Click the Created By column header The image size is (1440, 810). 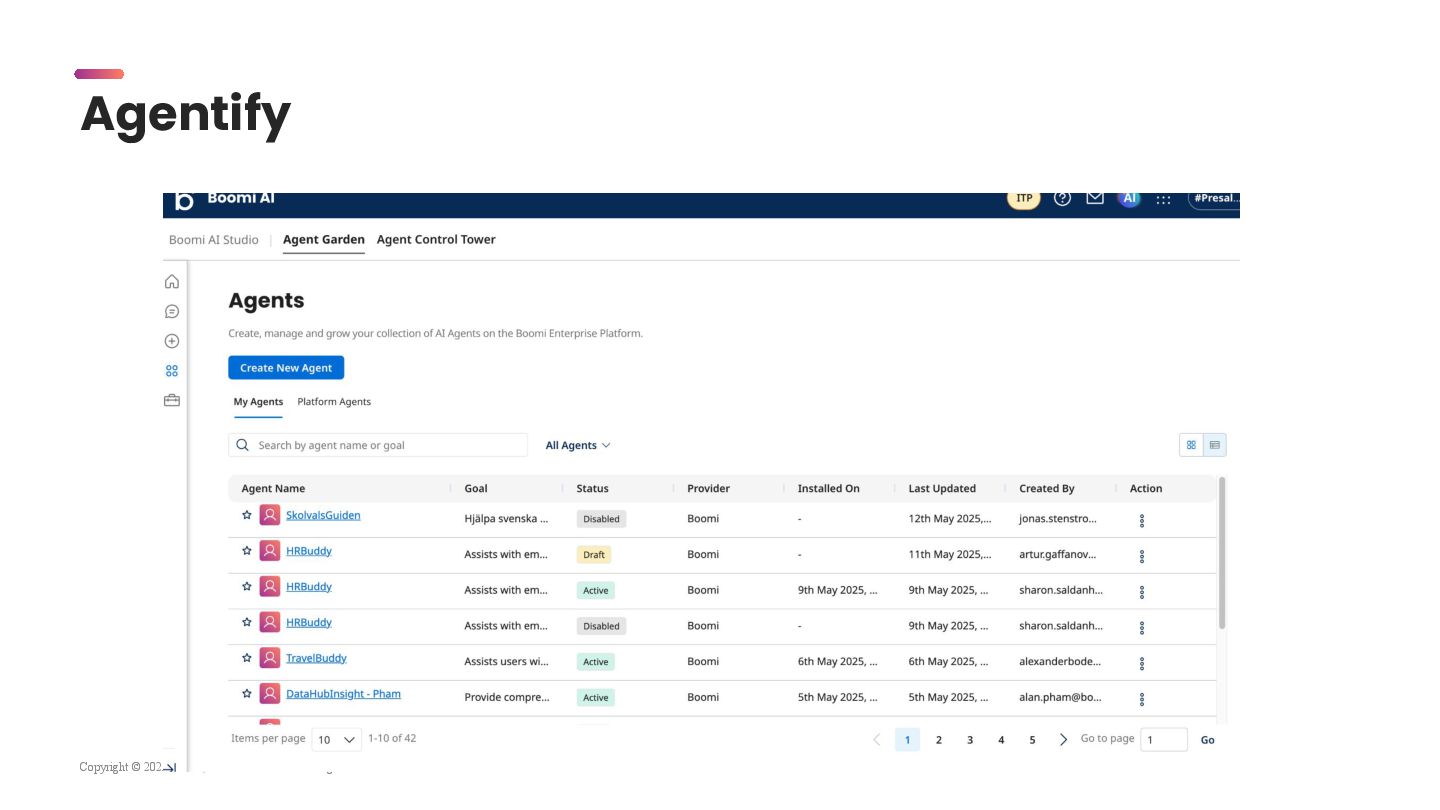coord(1047,489)
